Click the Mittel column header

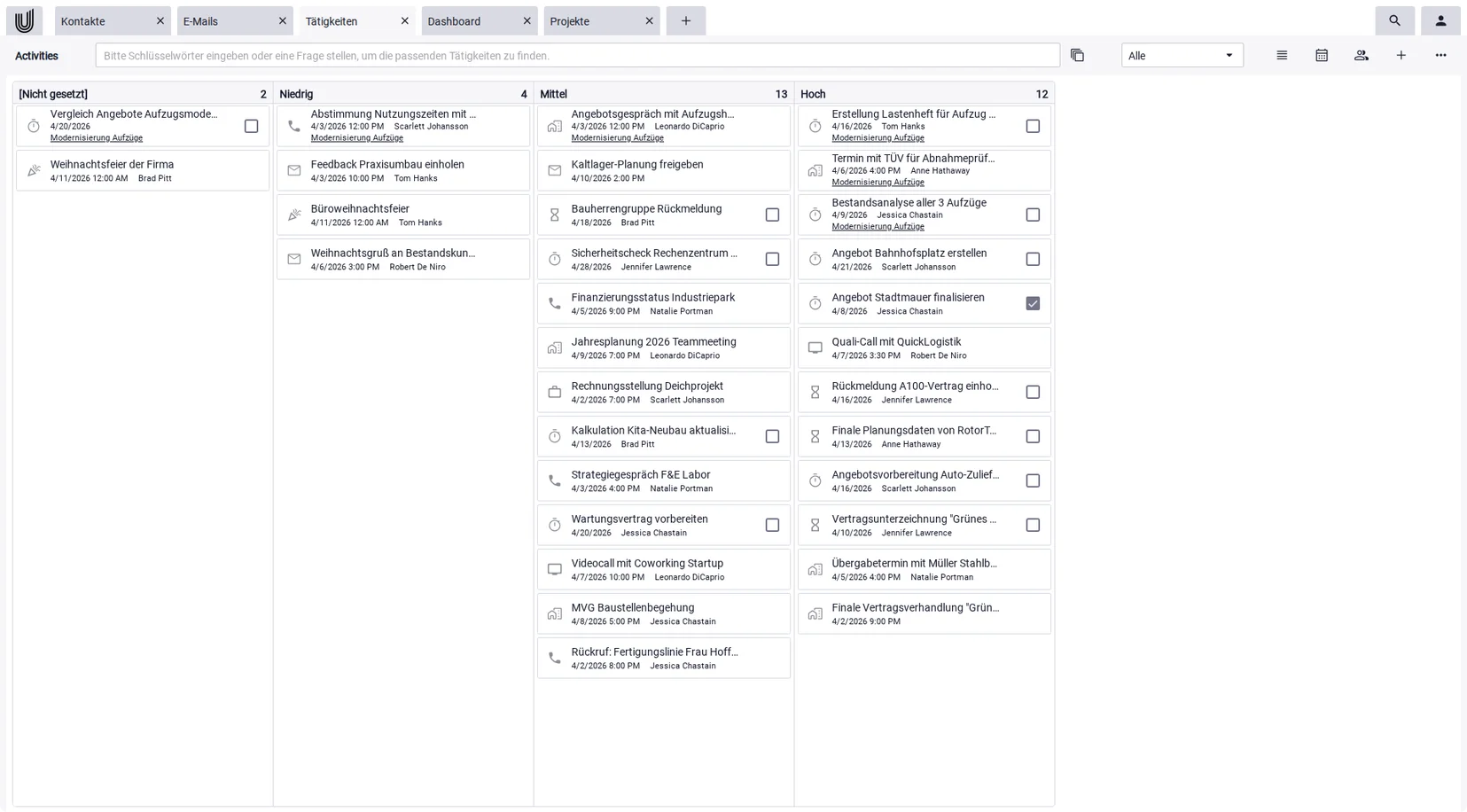[664, 94]
